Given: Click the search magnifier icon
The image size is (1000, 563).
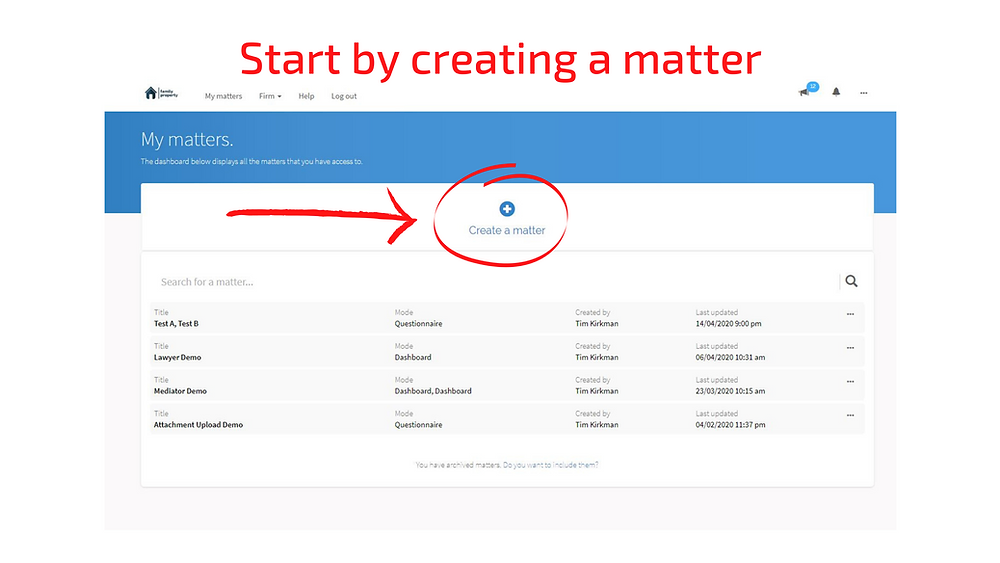Looking at the screenshot, I should [851, 281].
